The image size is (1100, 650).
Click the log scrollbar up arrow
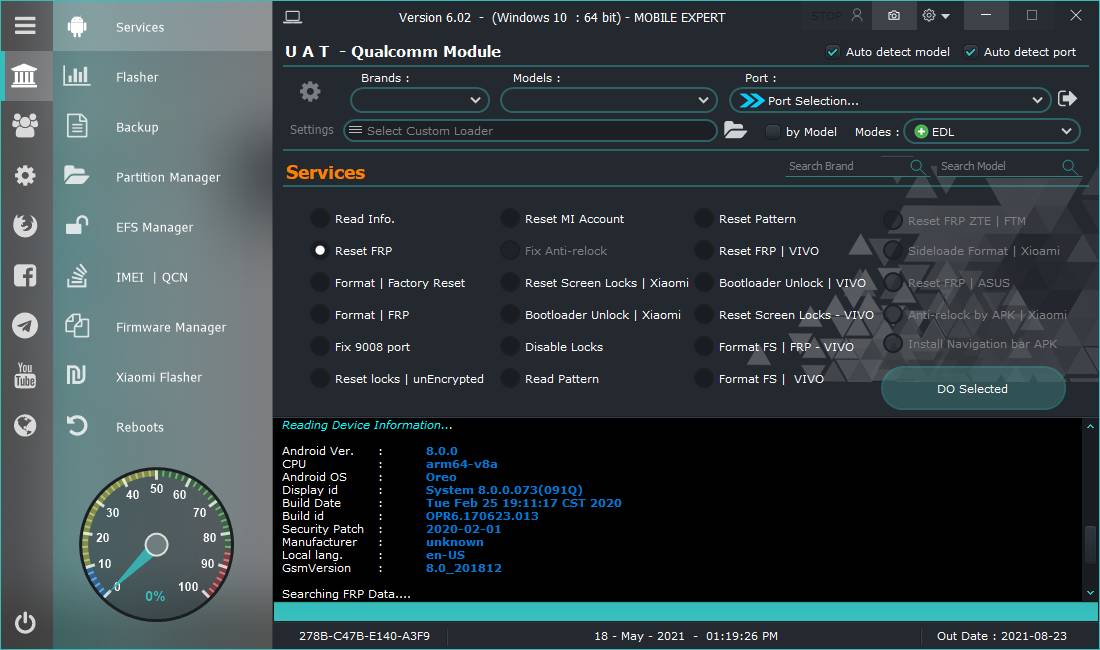(x=1090, y=426)
